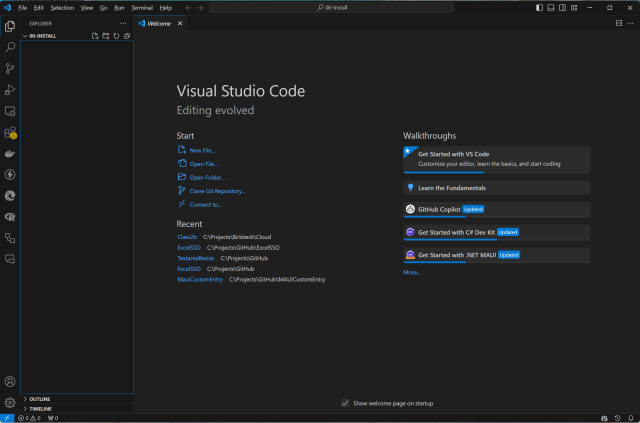
Task: Open the GitHub Copilot walkthrough
Action: click(440, 209)
